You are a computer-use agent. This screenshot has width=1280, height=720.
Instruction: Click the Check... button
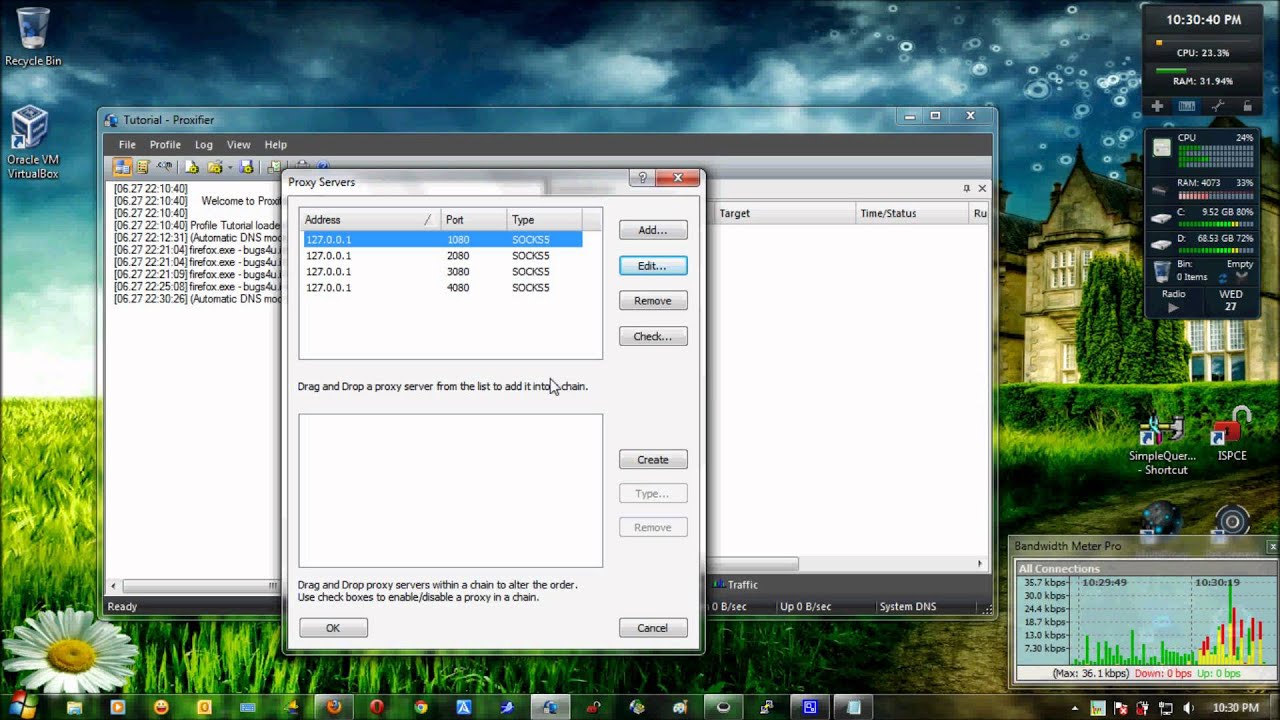(x=653, y=337)
